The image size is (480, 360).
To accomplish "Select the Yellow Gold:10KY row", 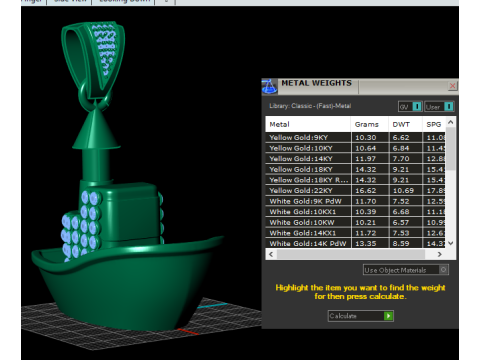I will (355, 148).
